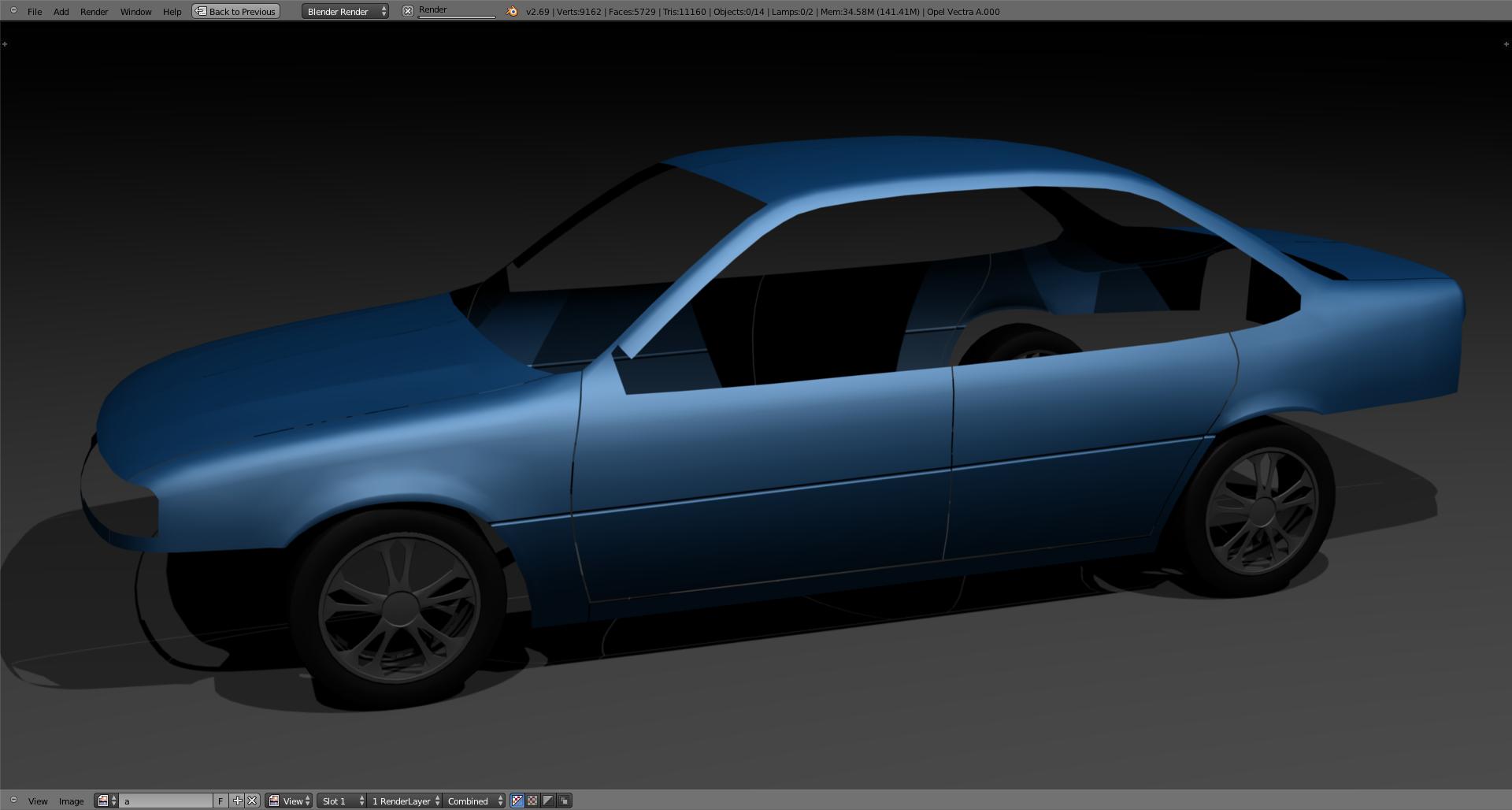Image resolution: width=1512 pixels, height=810 pixels.
Task: Open the Blender Render engine dropdown
Action: pos(345,11)
